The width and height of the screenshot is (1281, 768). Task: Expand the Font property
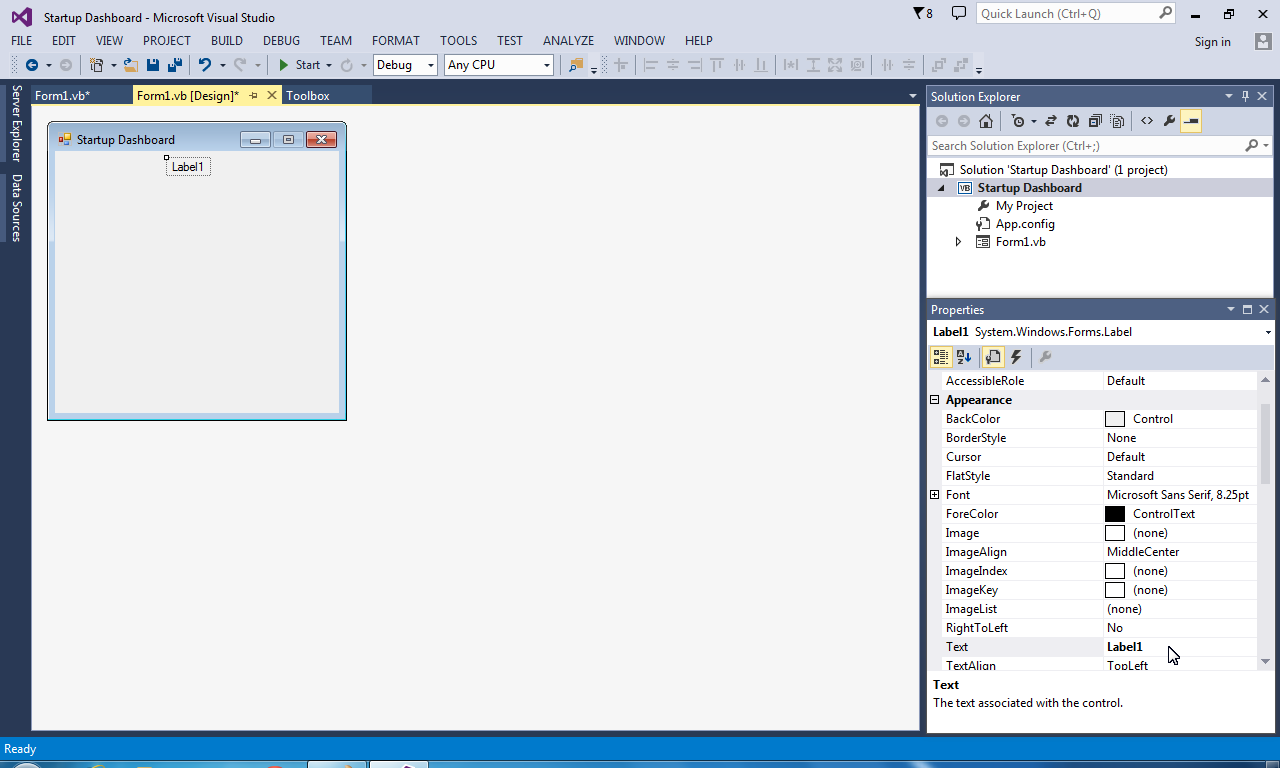point(935,495)
